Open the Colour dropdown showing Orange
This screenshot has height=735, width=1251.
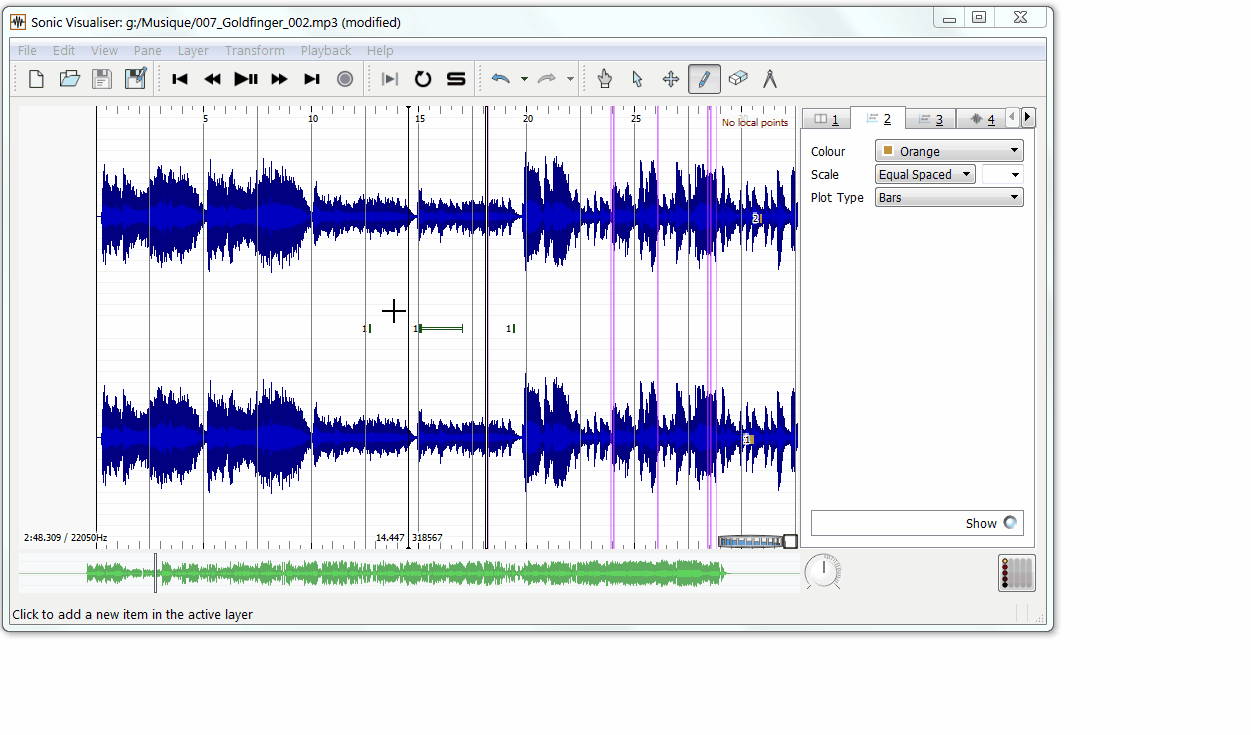click(949, 151)
